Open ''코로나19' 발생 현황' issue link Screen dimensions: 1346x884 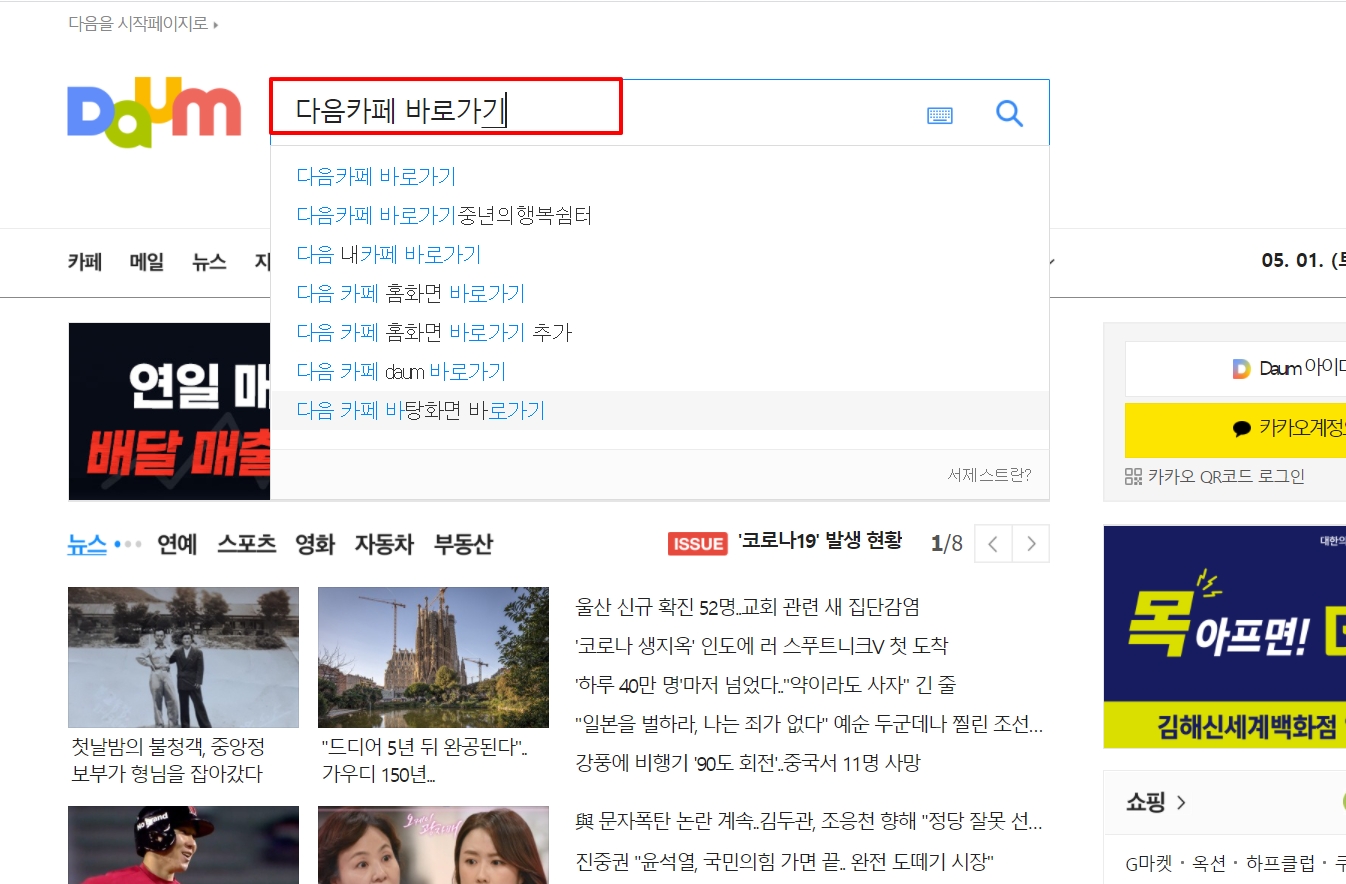click(820, 541)
